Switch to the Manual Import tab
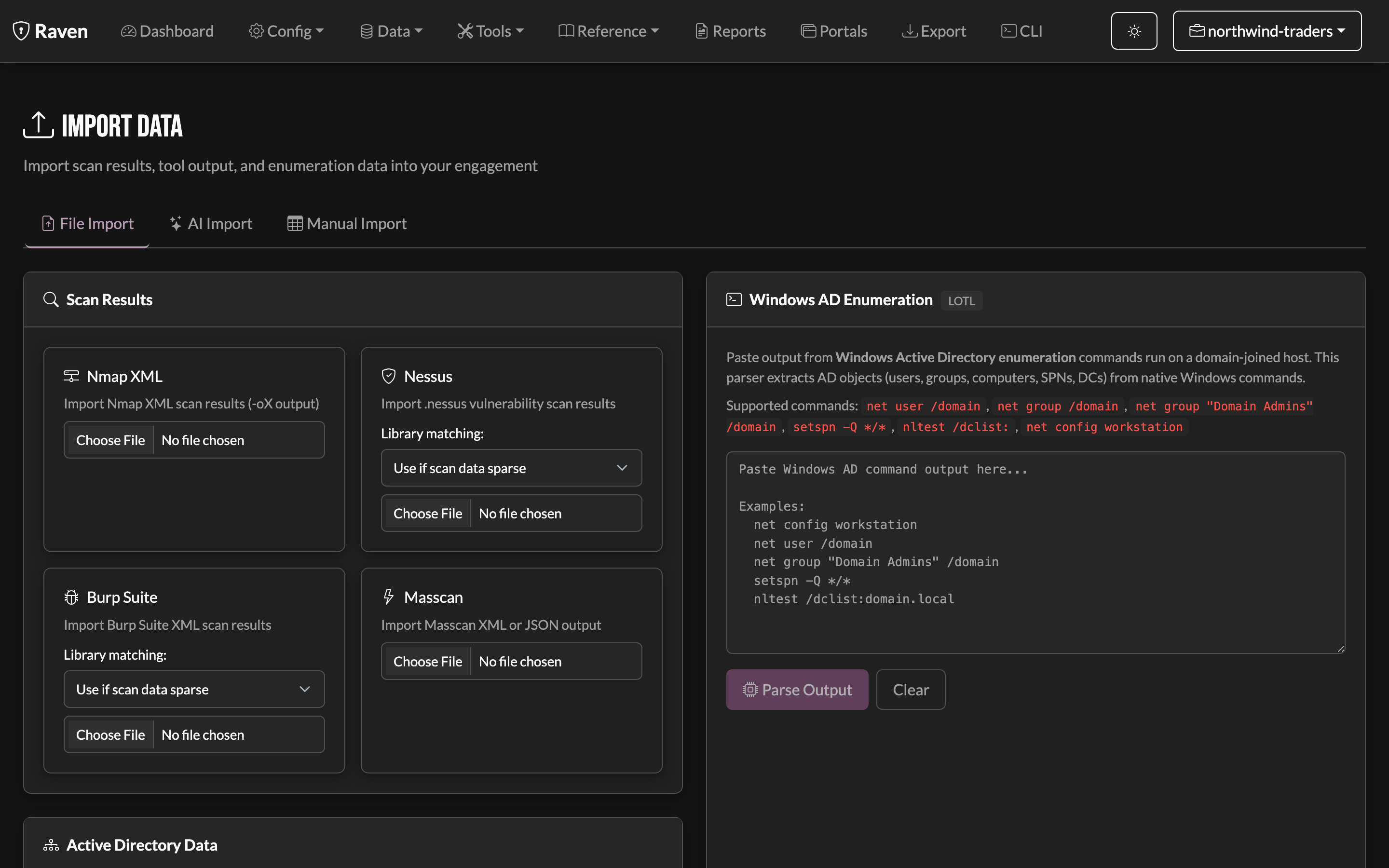The image size is (1389, 868). click(347, 224)
